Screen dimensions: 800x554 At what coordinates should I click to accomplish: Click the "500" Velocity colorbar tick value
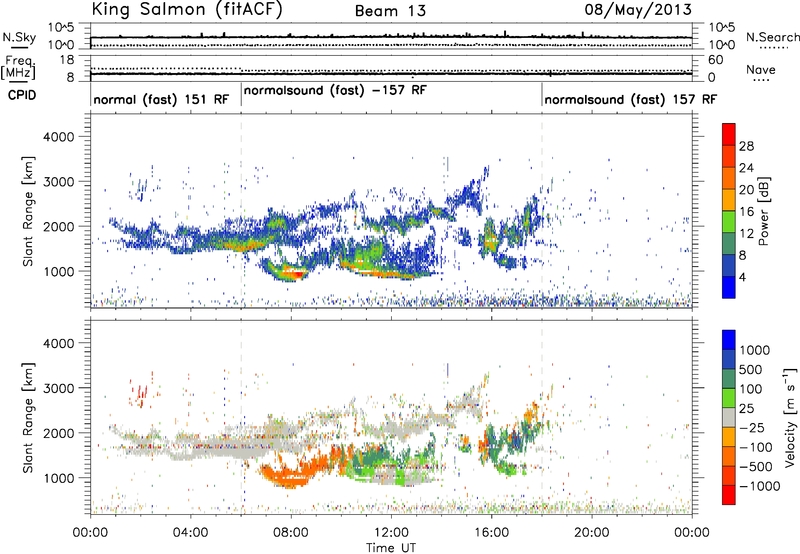pos(751,369)
